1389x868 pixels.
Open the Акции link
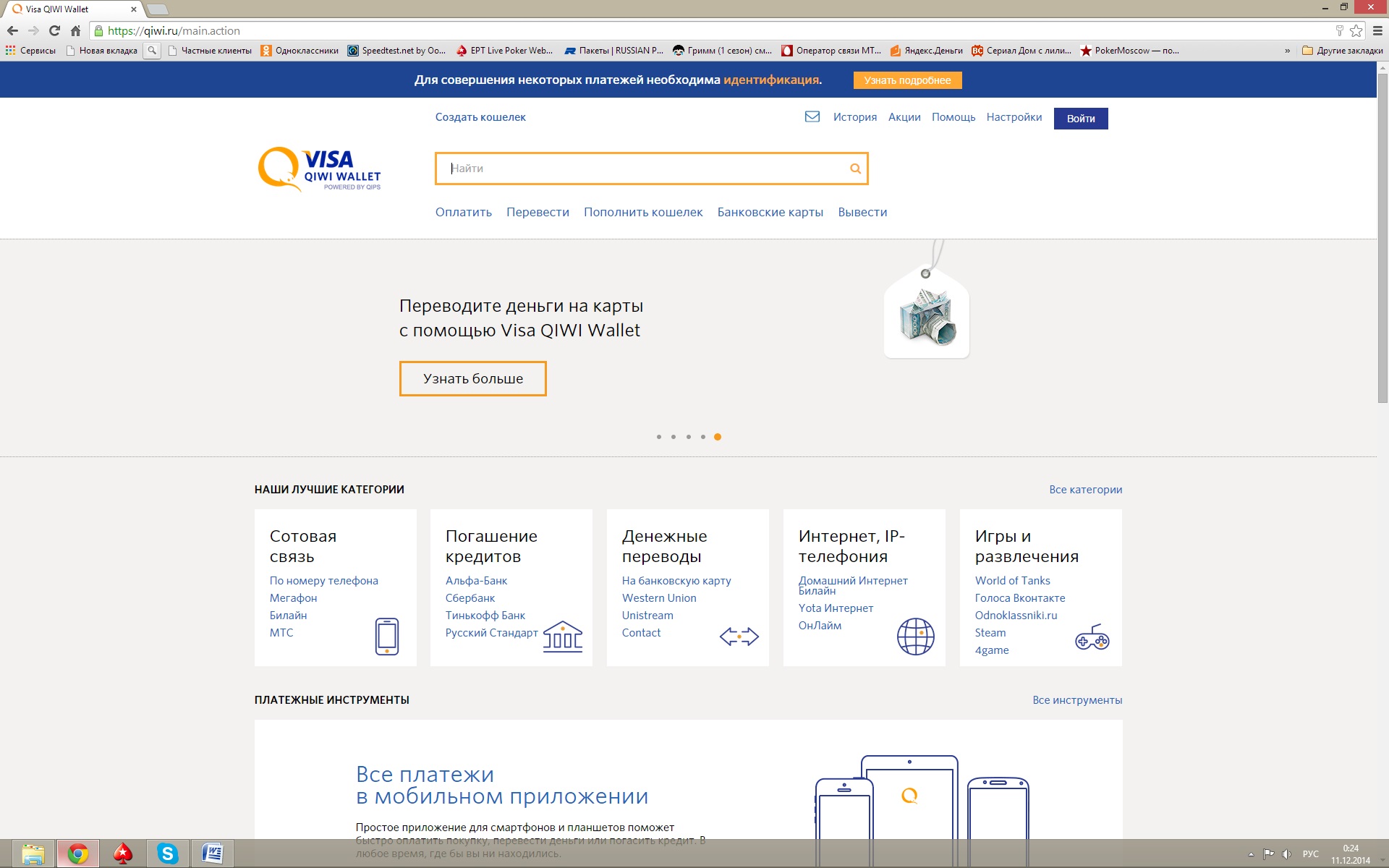pyautogui.click(x=904, y=117)
